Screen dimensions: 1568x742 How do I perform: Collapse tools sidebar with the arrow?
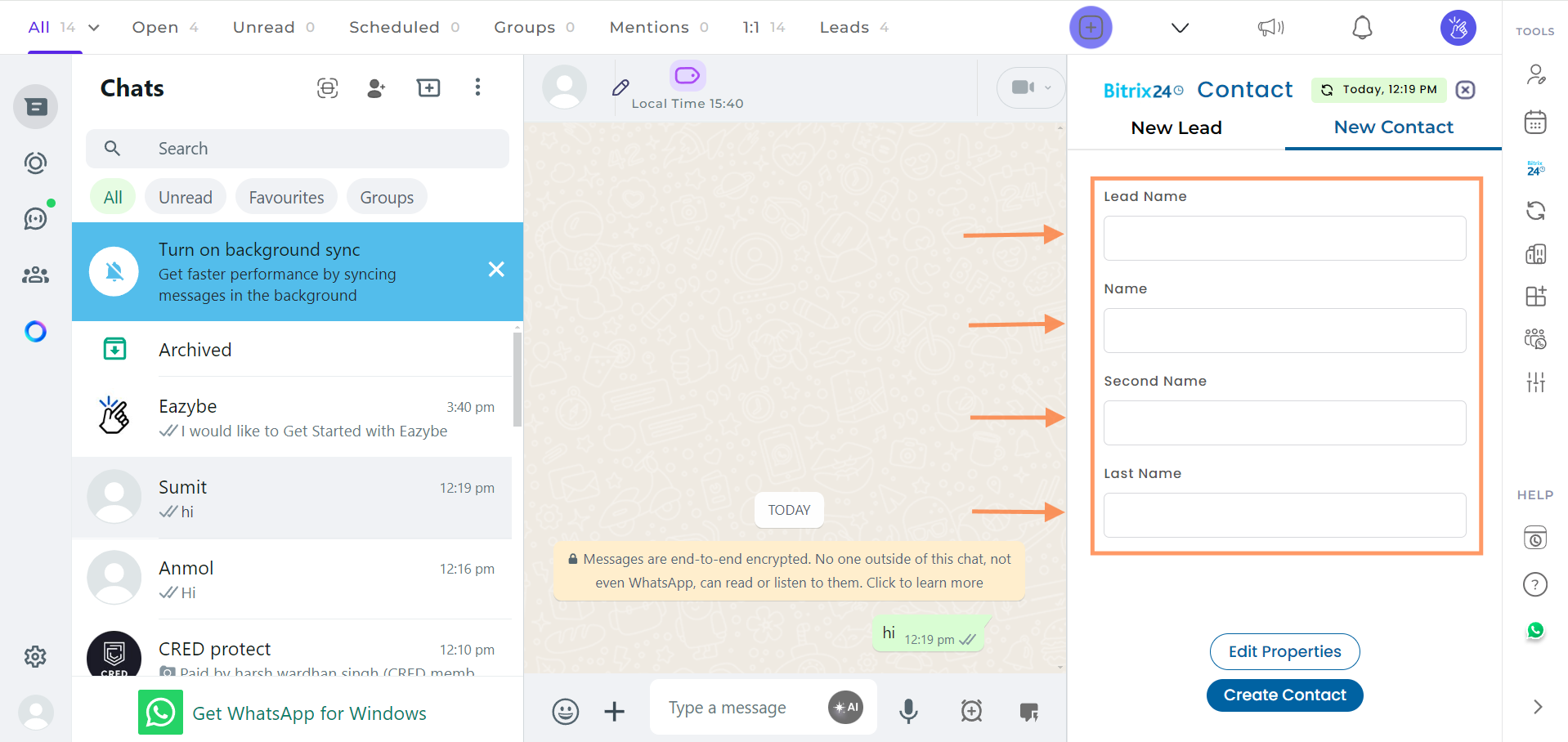[x=1537, y=707]
